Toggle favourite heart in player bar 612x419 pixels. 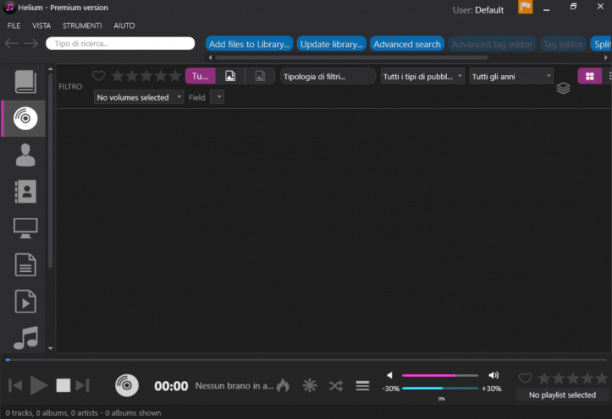[x=525, y=378]
